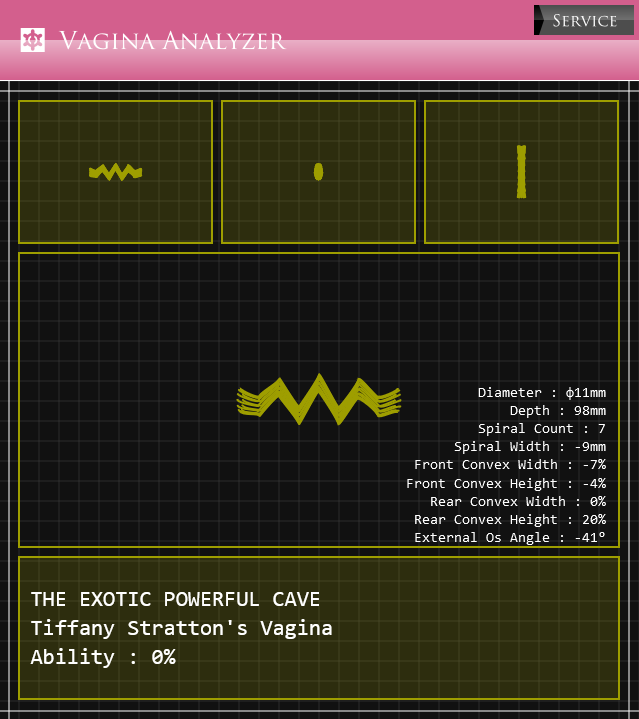Click the white logo icon beside the title

[33, 41]
